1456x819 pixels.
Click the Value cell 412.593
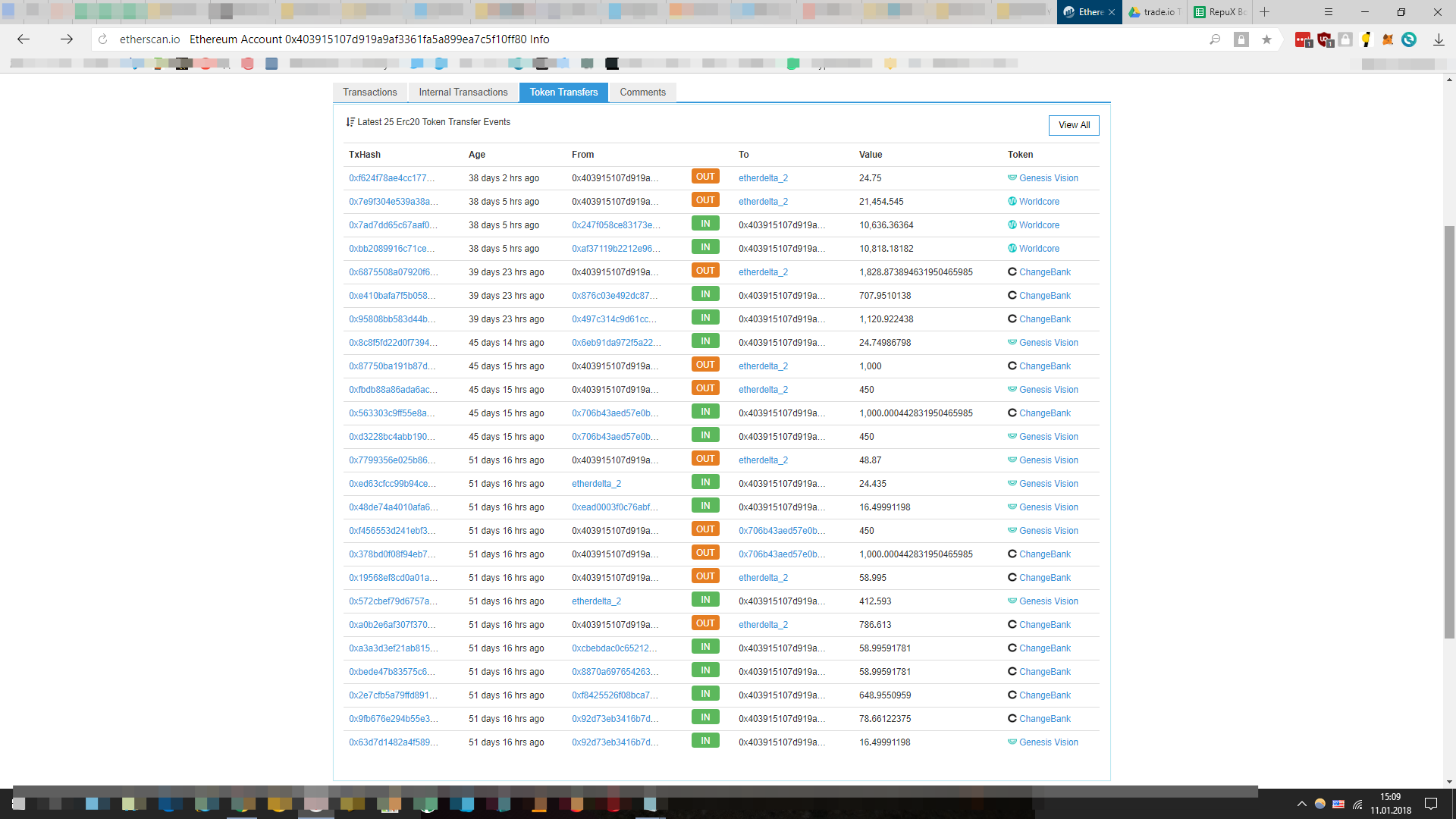click(x=875, y=601)
